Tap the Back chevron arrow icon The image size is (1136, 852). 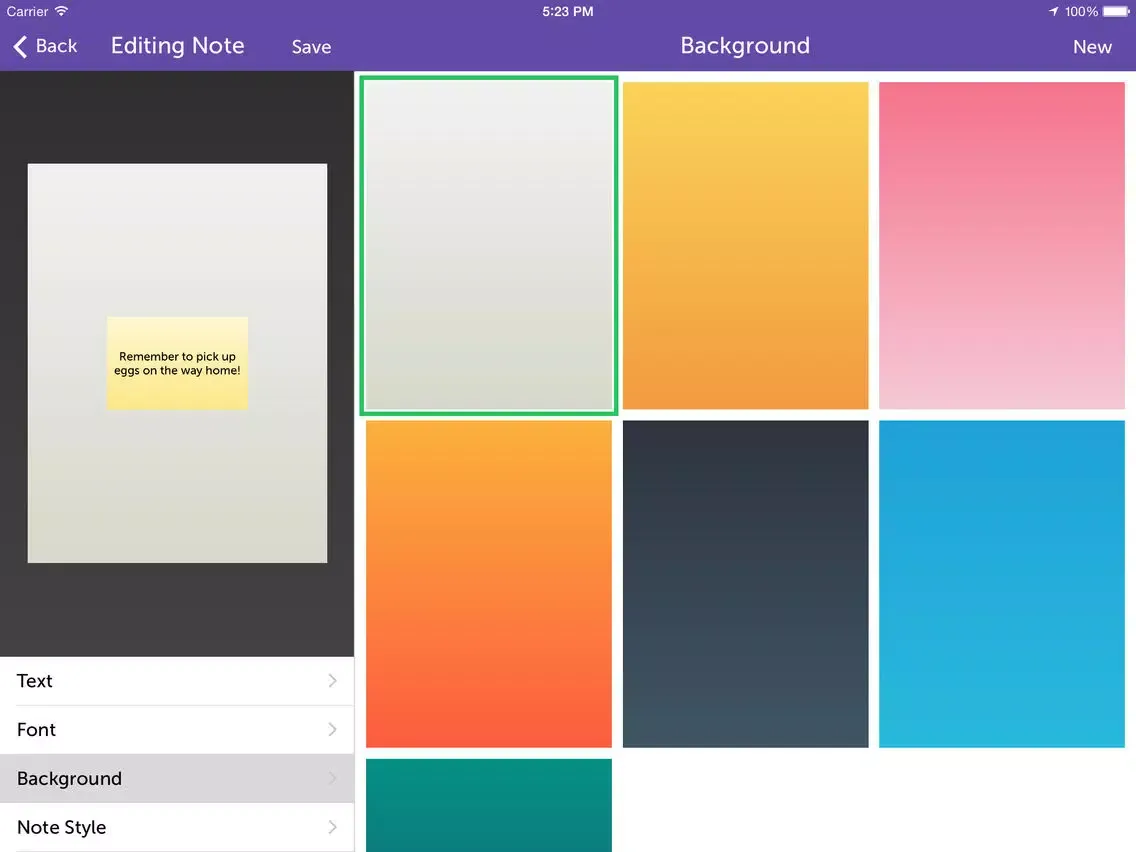click(20, 46)
